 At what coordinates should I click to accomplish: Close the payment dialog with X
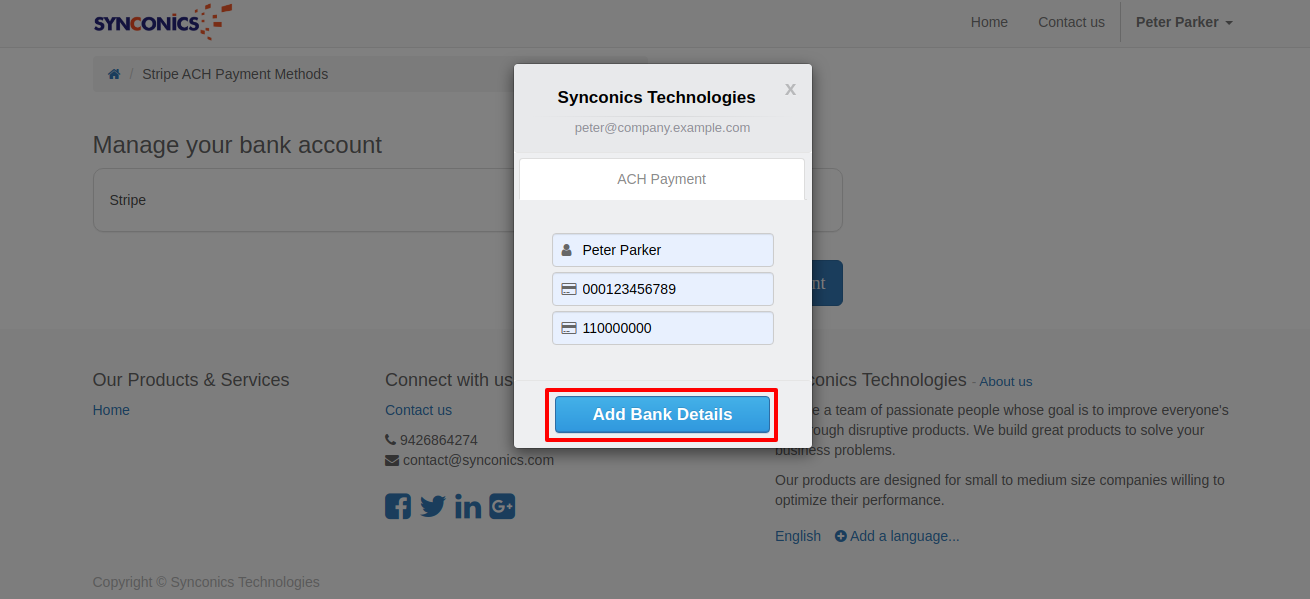click(x=790, y=90)
